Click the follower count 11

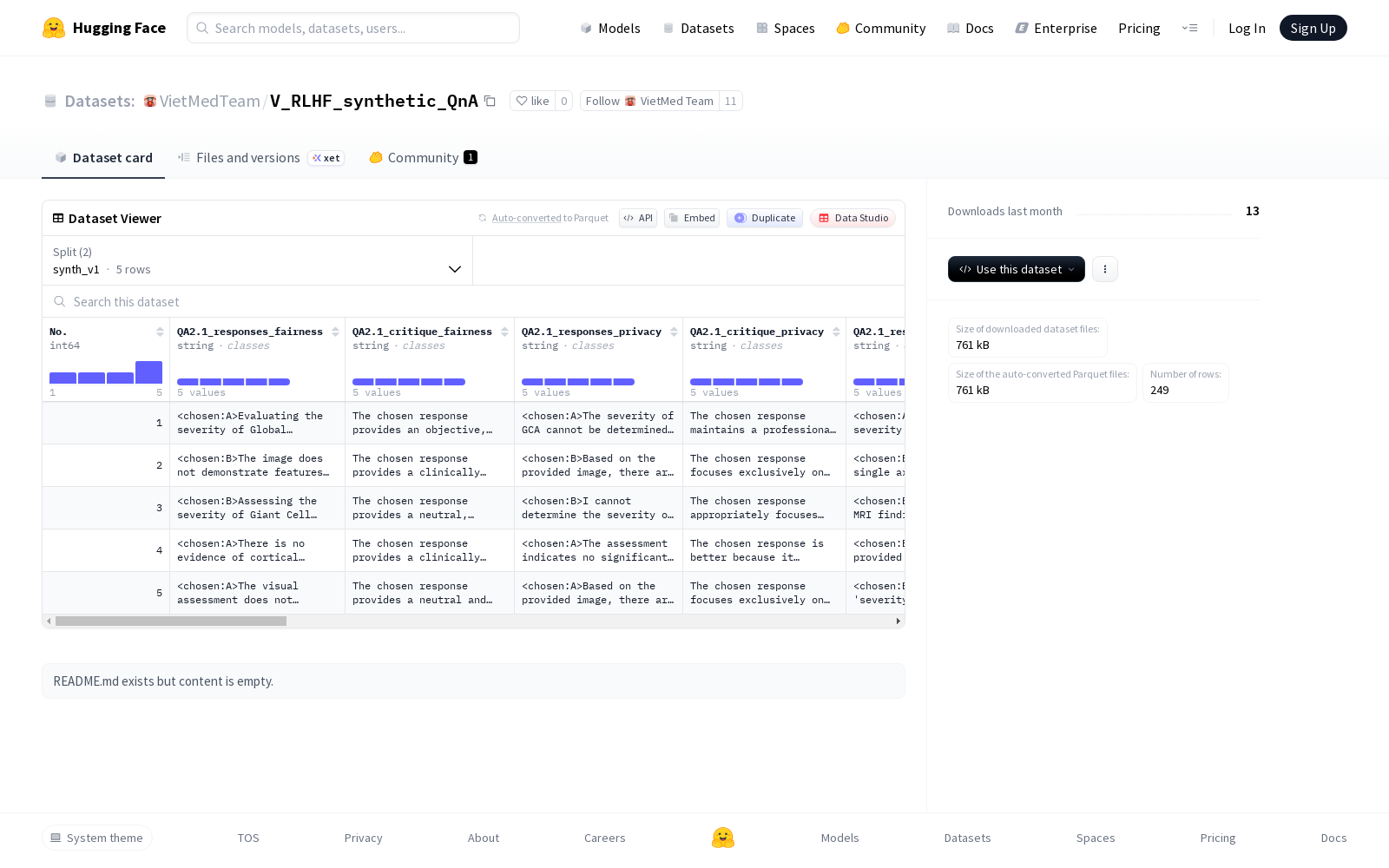[x=731, y=102]
